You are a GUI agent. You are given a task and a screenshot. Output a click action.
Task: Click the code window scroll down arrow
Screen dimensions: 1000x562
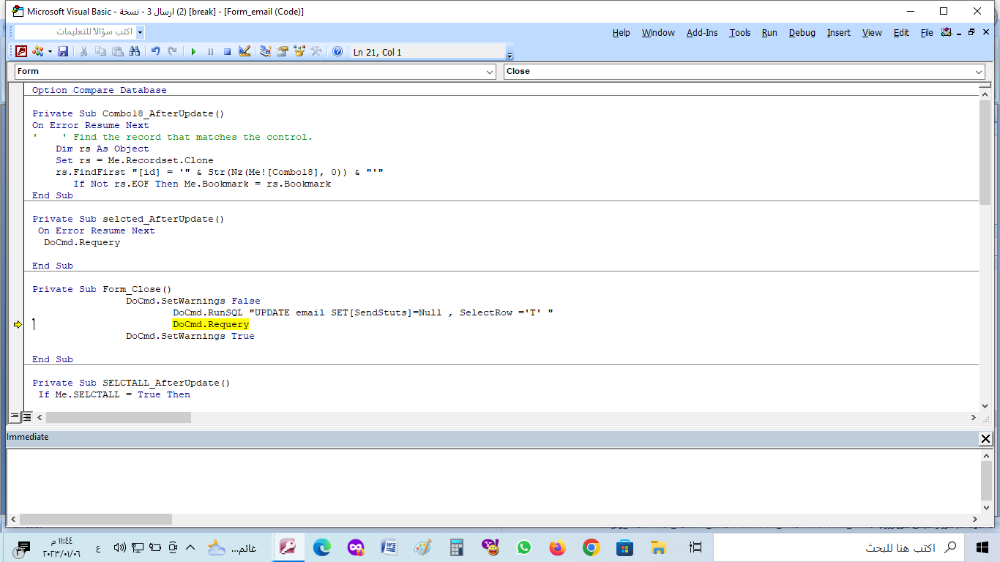(x=985, y=406)
